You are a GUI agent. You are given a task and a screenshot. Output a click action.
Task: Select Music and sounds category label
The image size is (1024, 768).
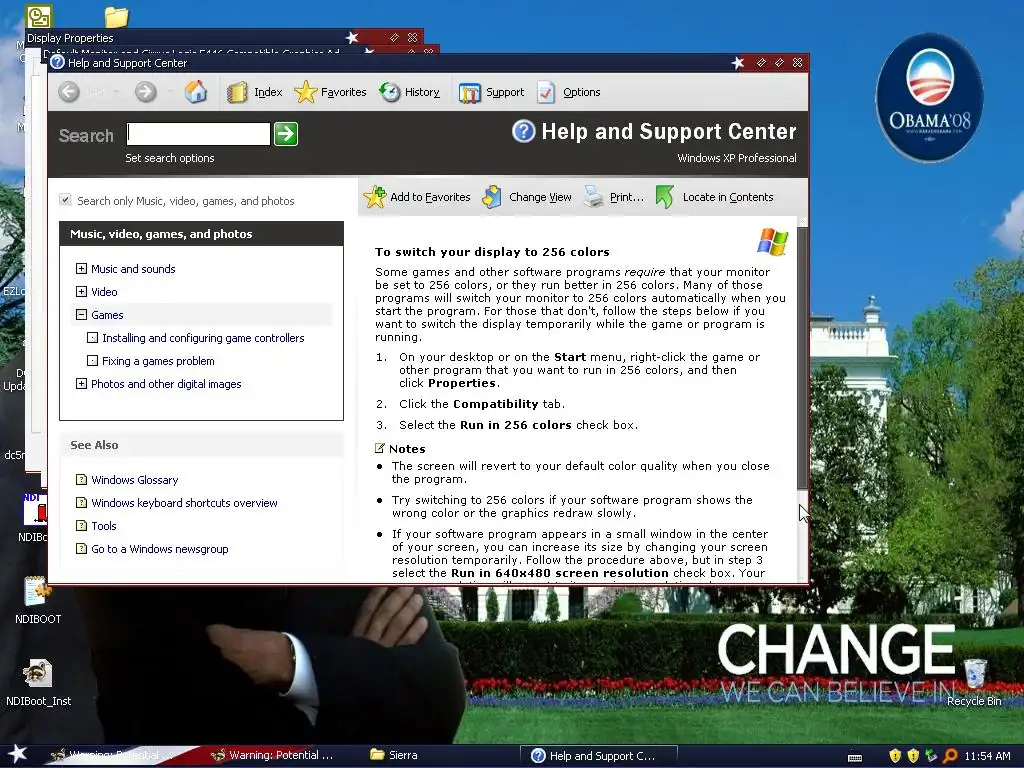click(x=133, y=269)
